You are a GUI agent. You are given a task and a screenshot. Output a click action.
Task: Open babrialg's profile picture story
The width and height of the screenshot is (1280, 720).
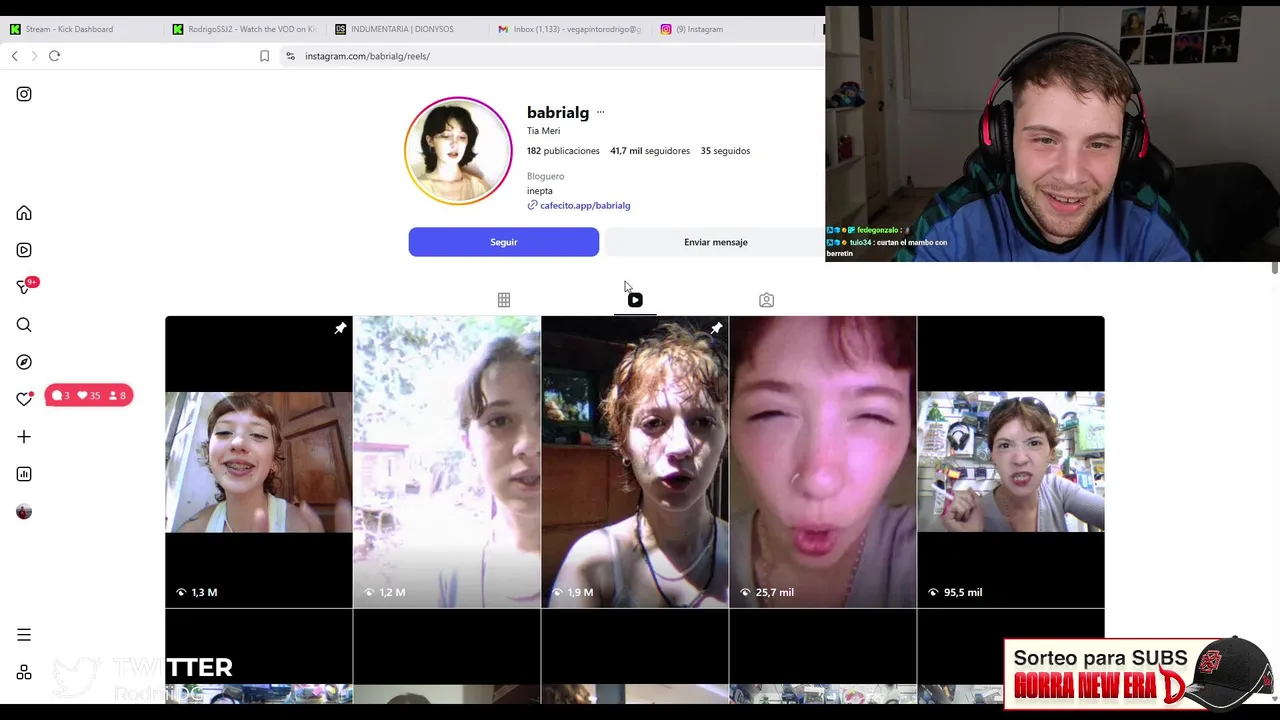458,151
